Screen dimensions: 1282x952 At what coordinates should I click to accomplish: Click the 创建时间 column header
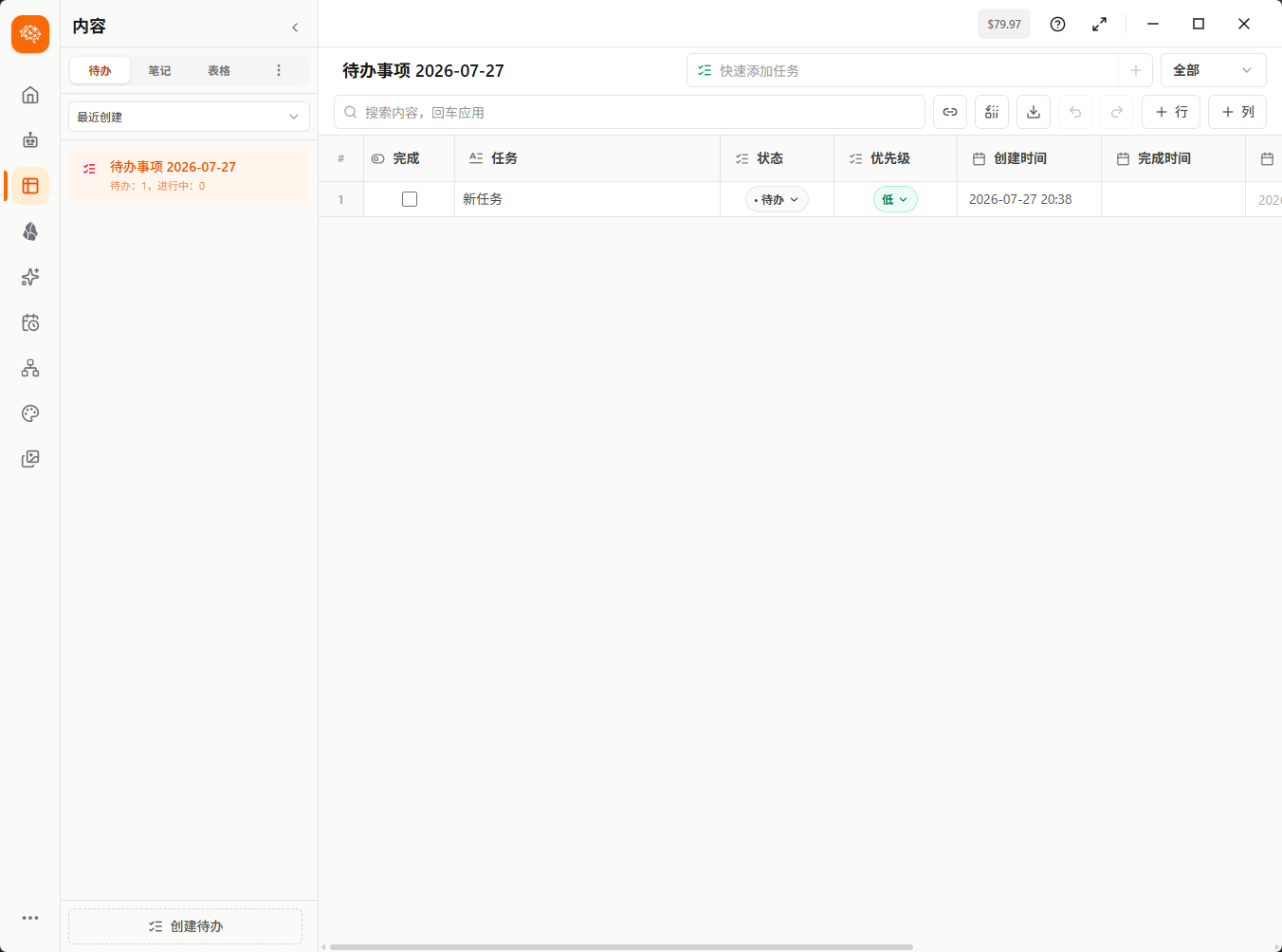[1030, 158]
